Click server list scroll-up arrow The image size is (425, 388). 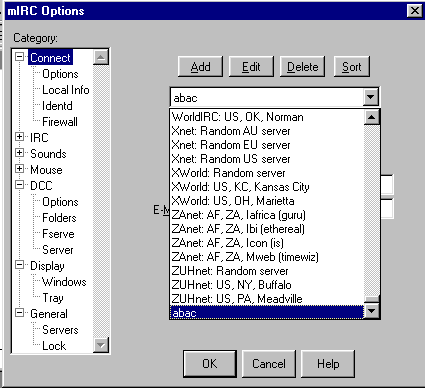click(371, 117)
